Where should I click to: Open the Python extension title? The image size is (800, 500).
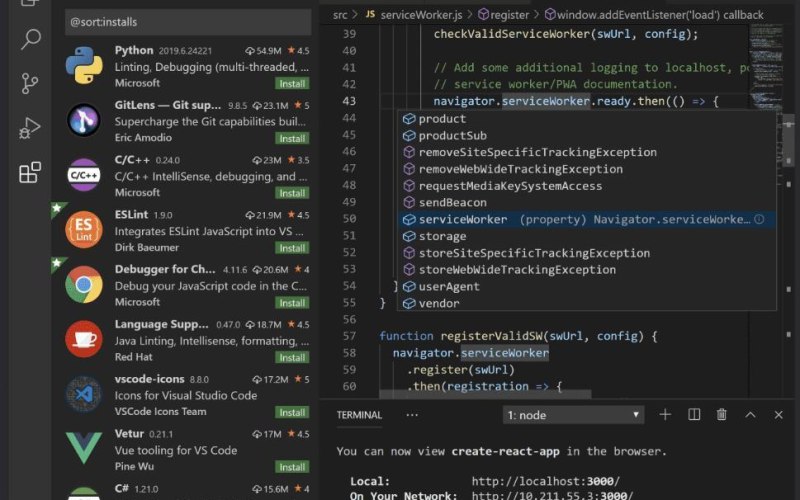[x=134, y=50]
